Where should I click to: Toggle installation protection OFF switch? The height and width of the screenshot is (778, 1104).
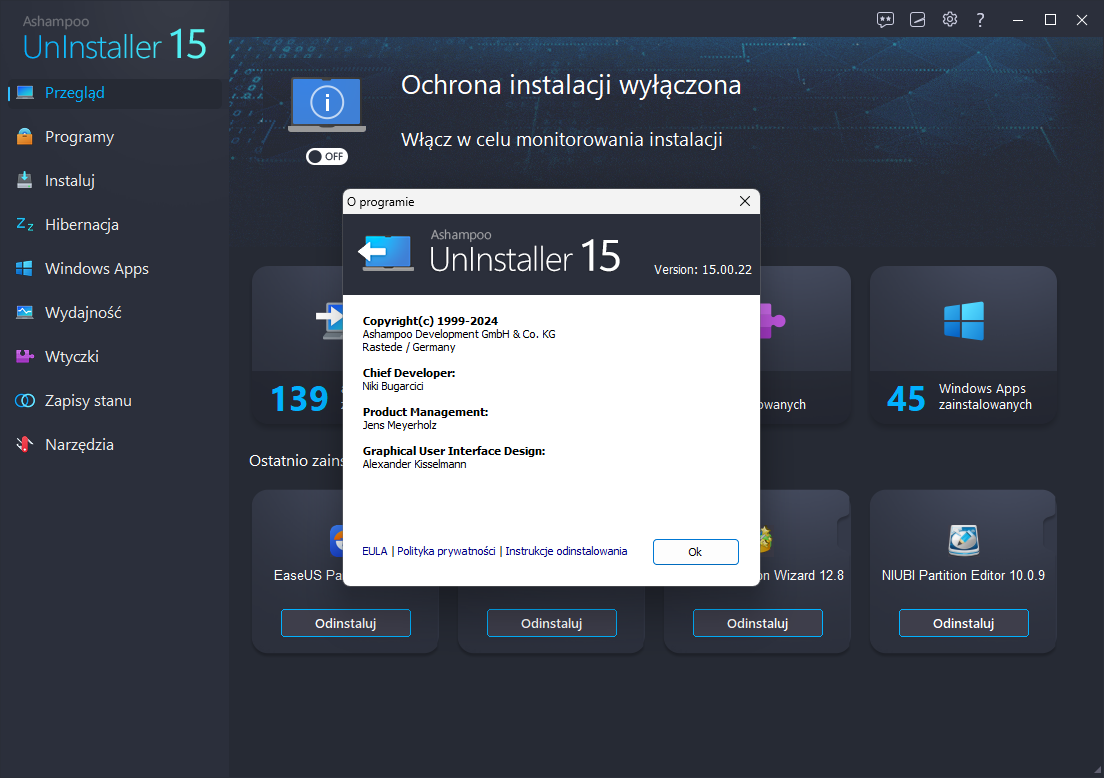(x=327, y=156)
